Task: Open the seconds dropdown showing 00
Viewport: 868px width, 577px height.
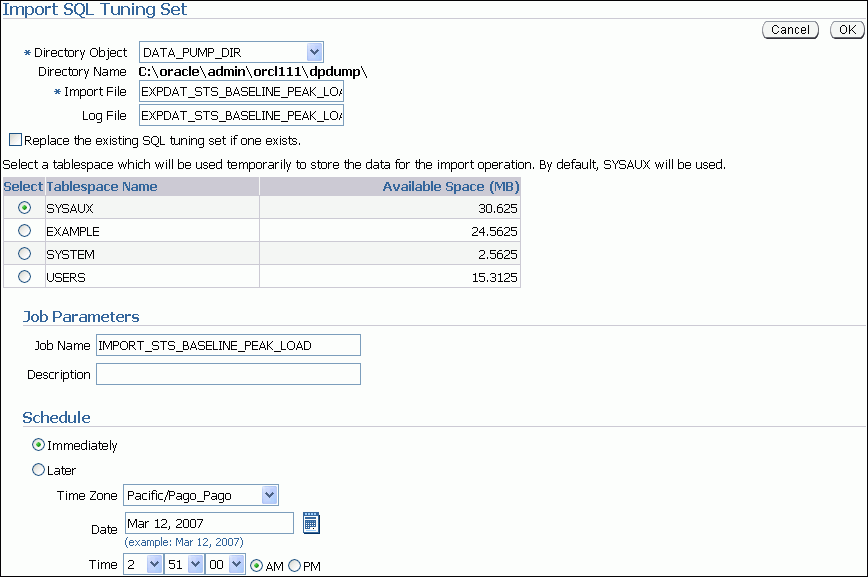Action: pyautogui.click(x=226, y=564)
